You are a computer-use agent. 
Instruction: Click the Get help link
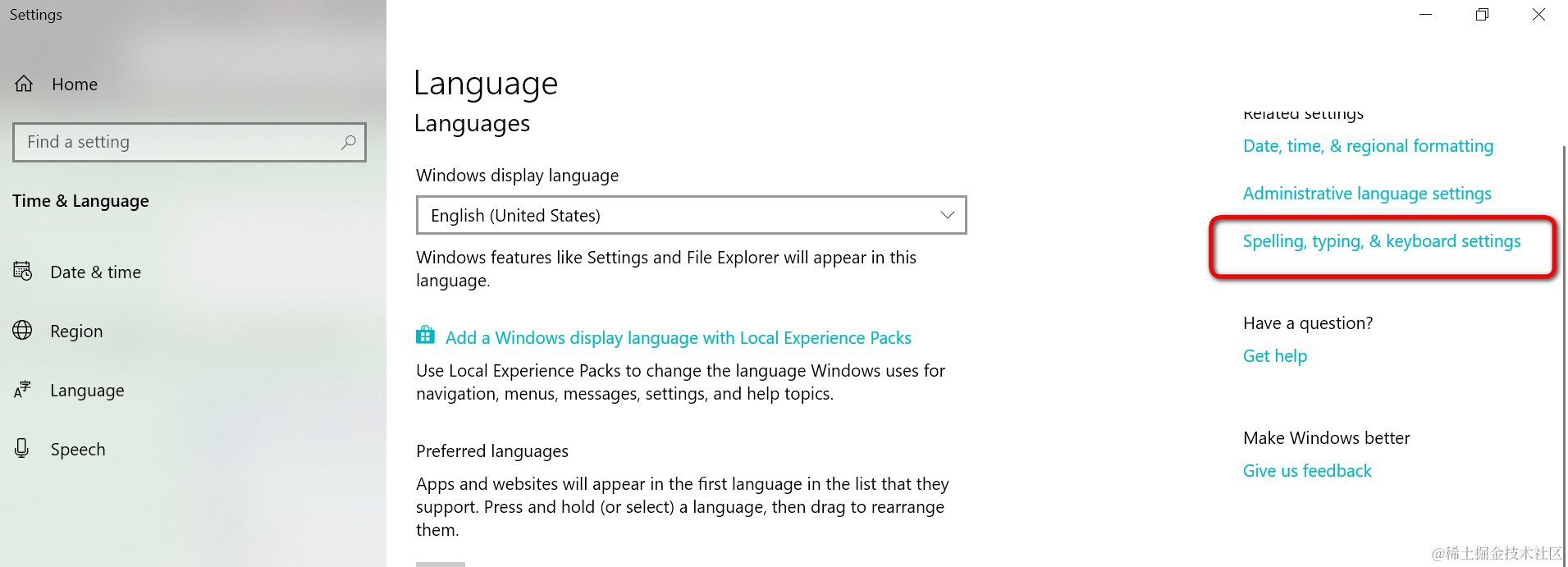pyautogui.click(x=1275, y=356)
